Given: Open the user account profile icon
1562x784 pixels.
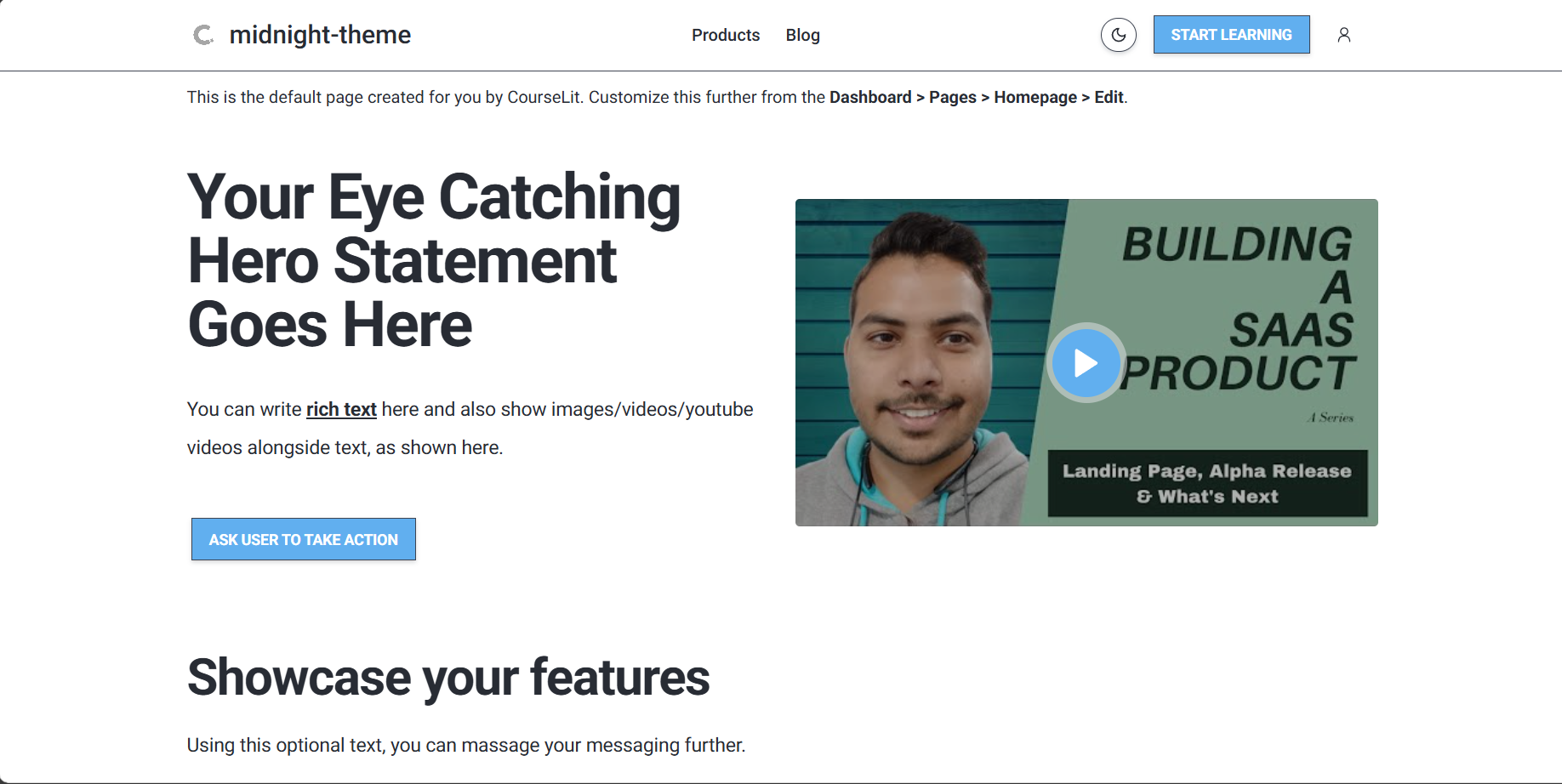Looking at the screenshot, I should (1343, 35).
